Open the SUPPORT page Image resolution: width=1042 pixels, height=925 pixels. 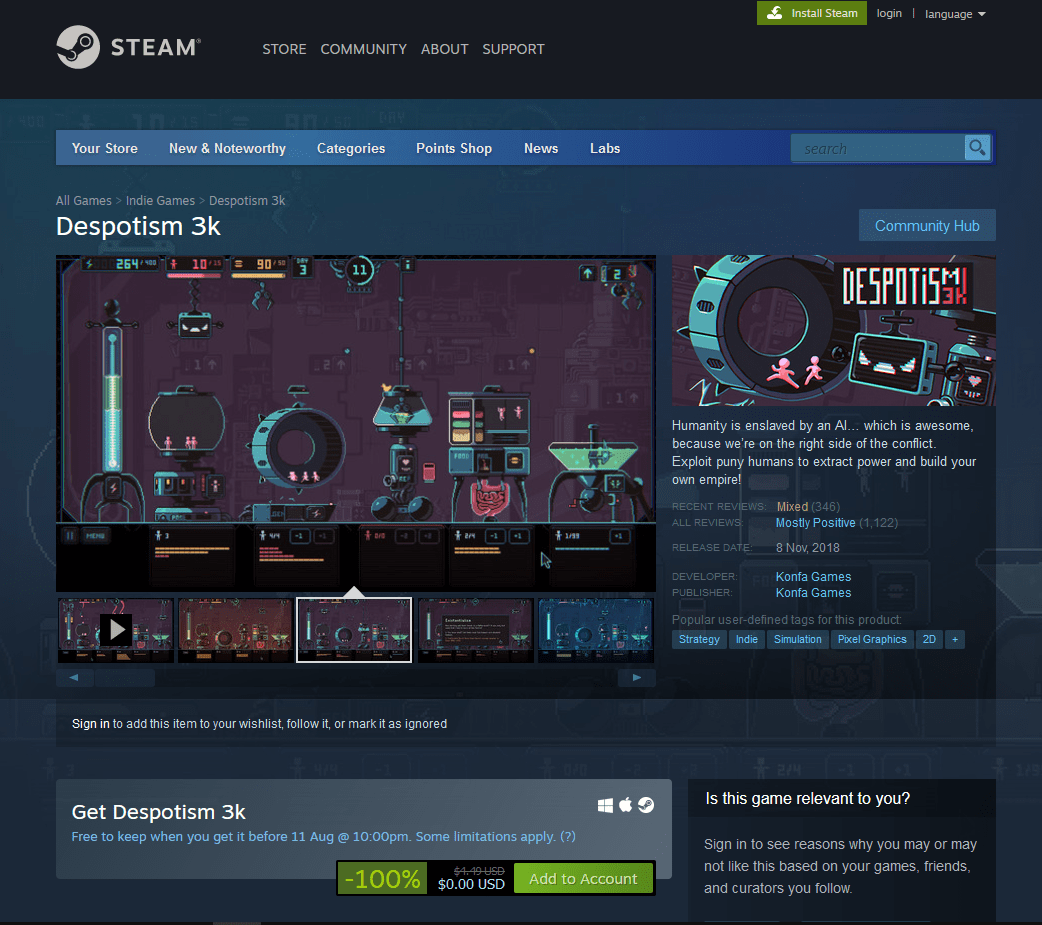pyautogui.click(x=513, y=49)
